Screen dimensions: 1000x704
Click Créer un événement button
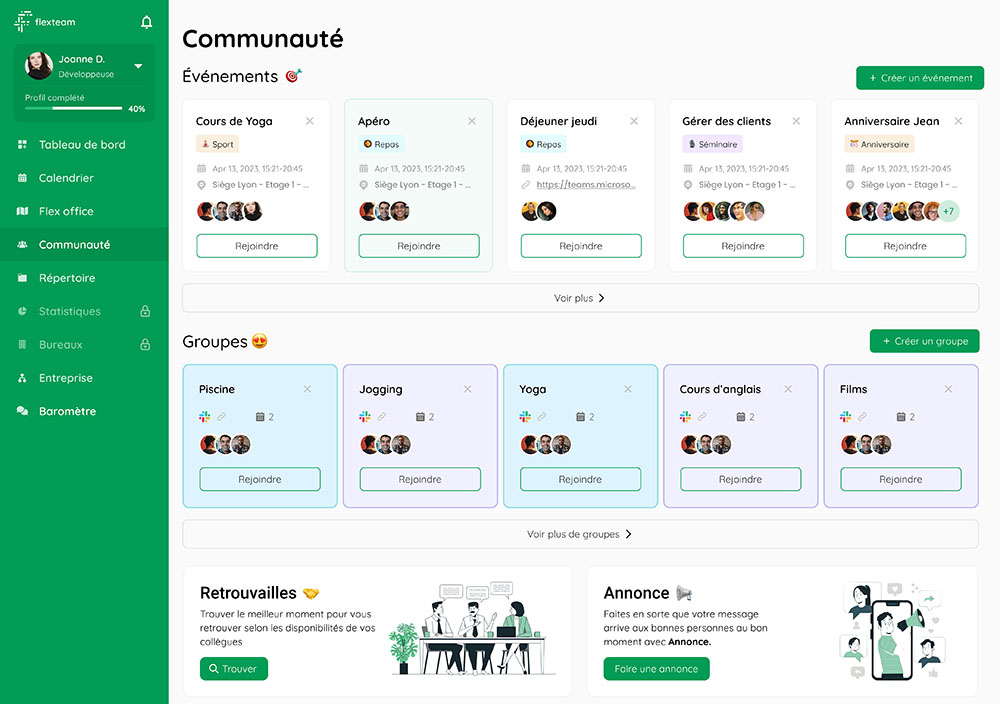click(920, 78)
